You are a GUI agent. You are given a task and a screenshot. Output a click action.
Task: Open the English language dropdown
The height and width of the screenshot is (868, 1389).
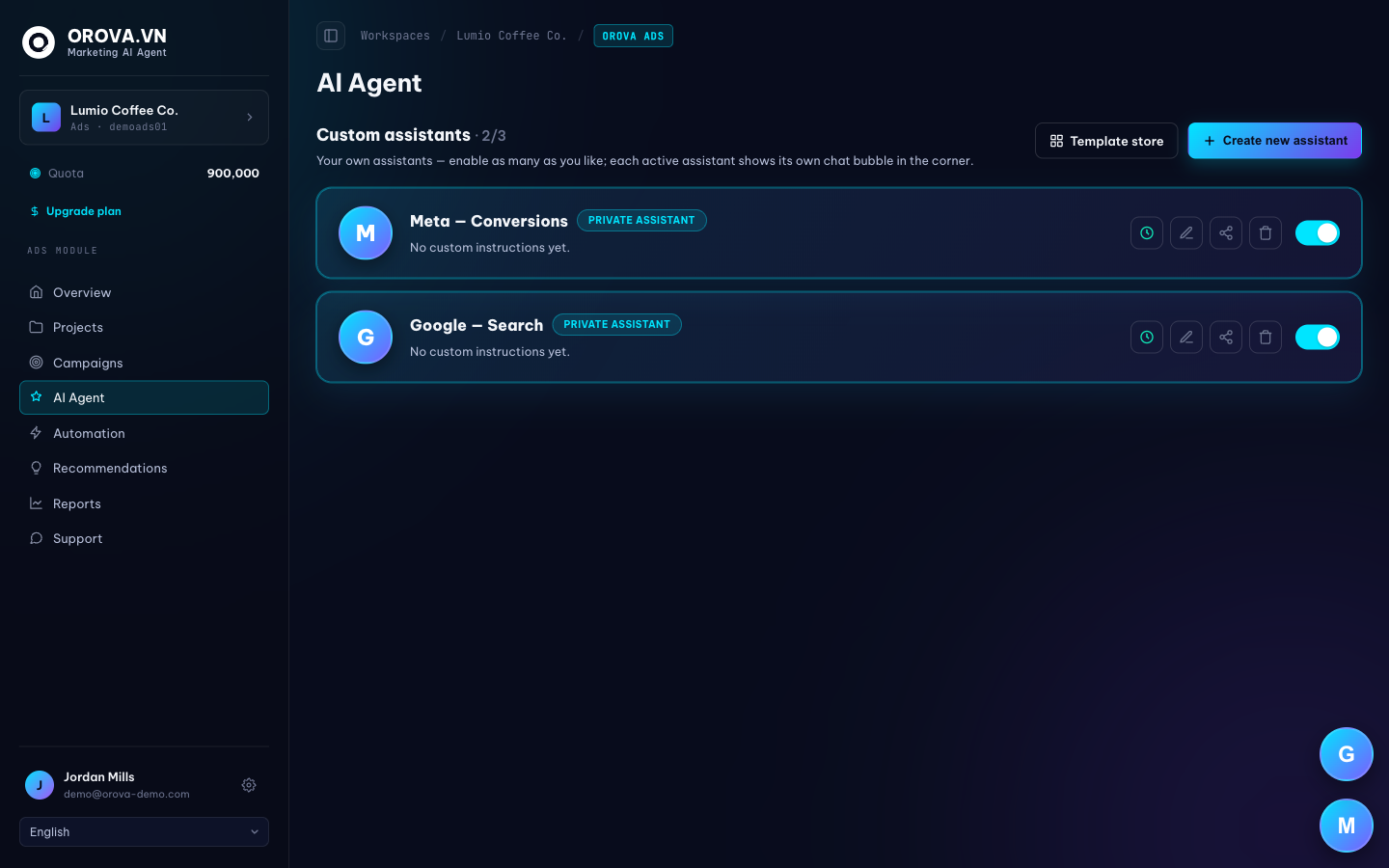coord(144,831)
